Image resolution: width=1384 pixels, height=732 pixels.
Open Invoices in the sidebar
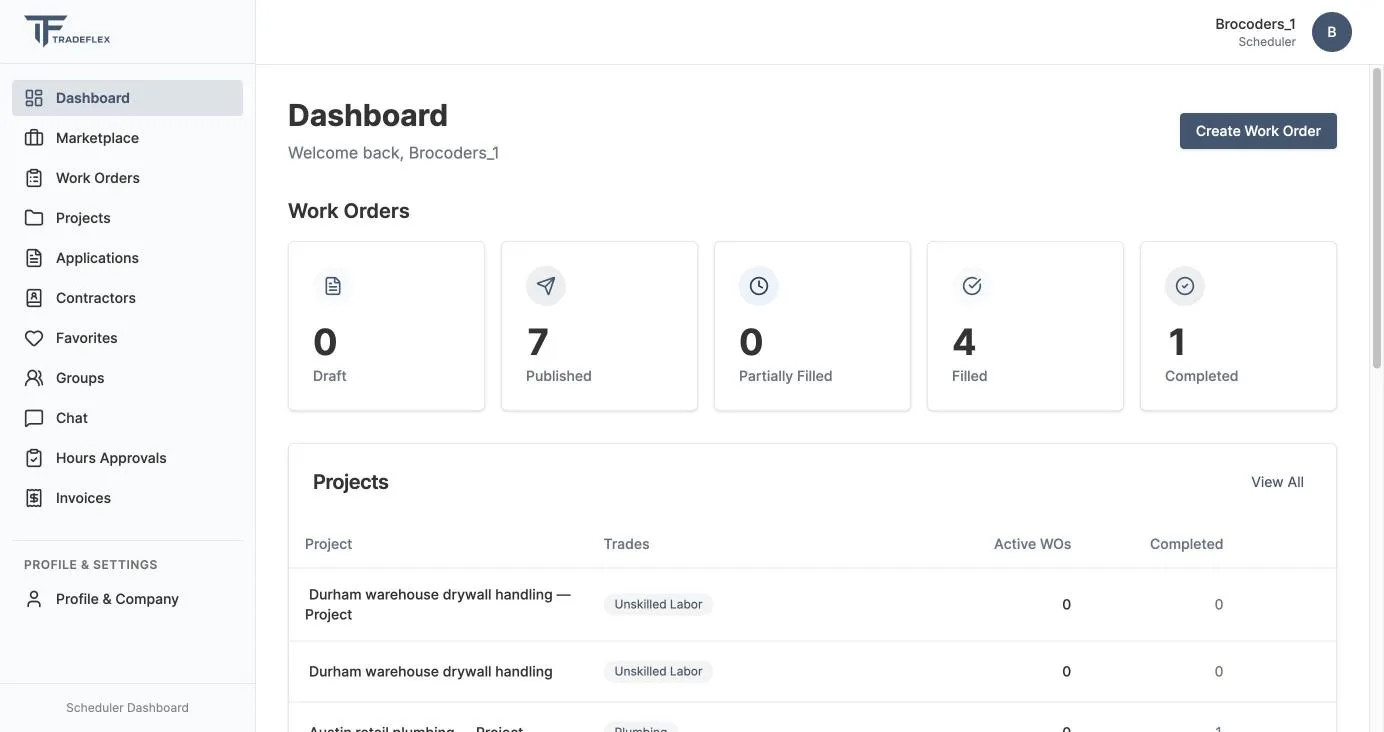[127, 498]
